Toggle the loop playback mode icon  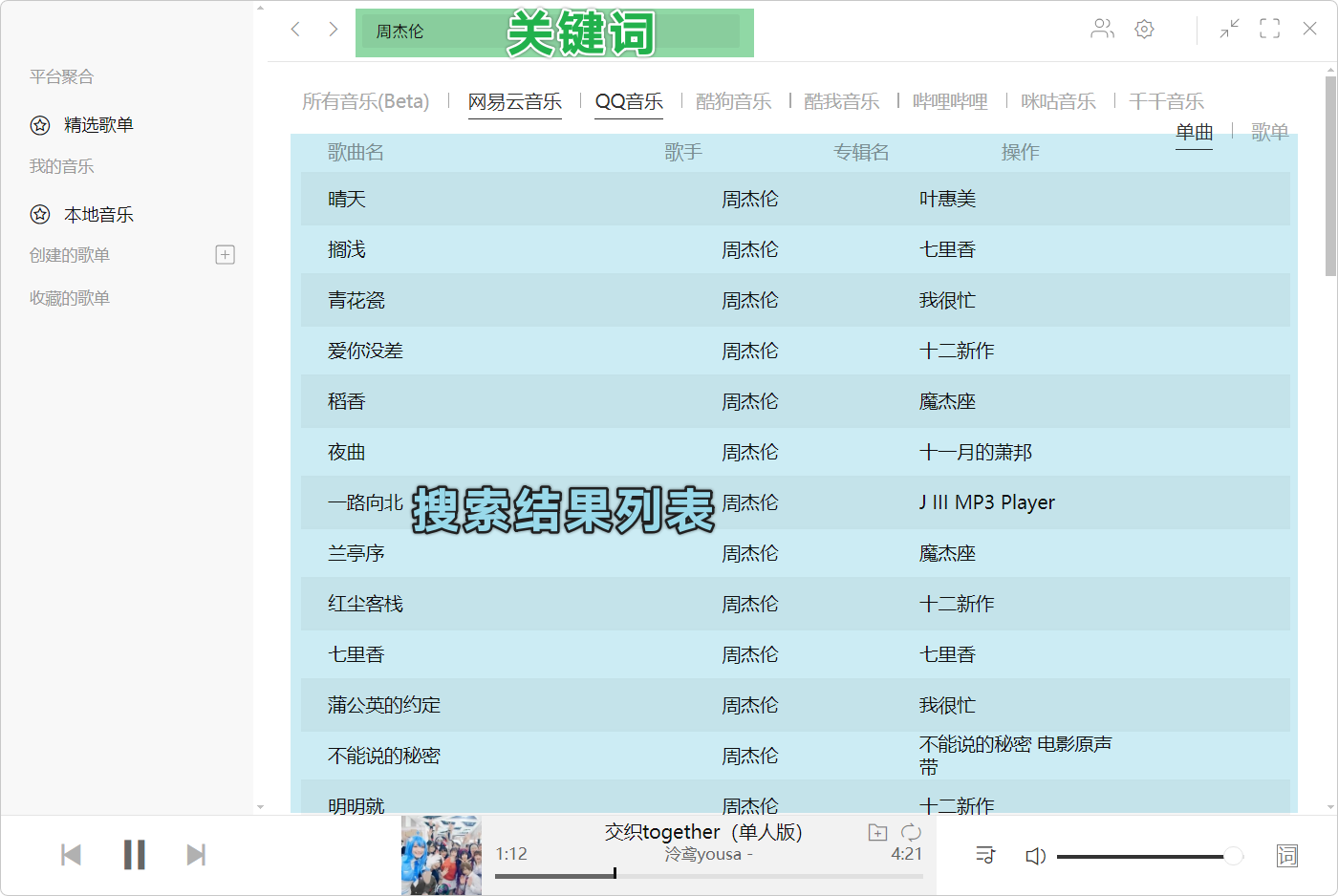[911, 832]
